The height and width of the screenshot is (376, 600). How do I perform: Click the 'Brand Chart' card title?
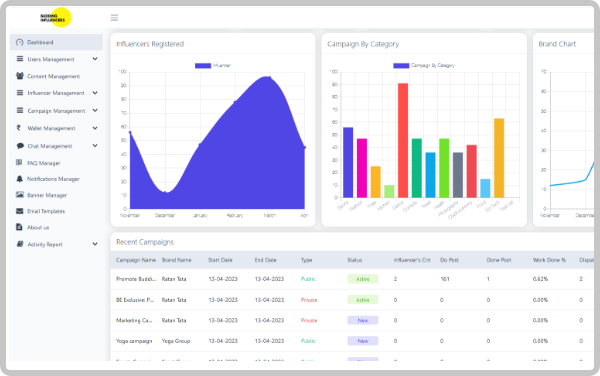click(557, 44)
